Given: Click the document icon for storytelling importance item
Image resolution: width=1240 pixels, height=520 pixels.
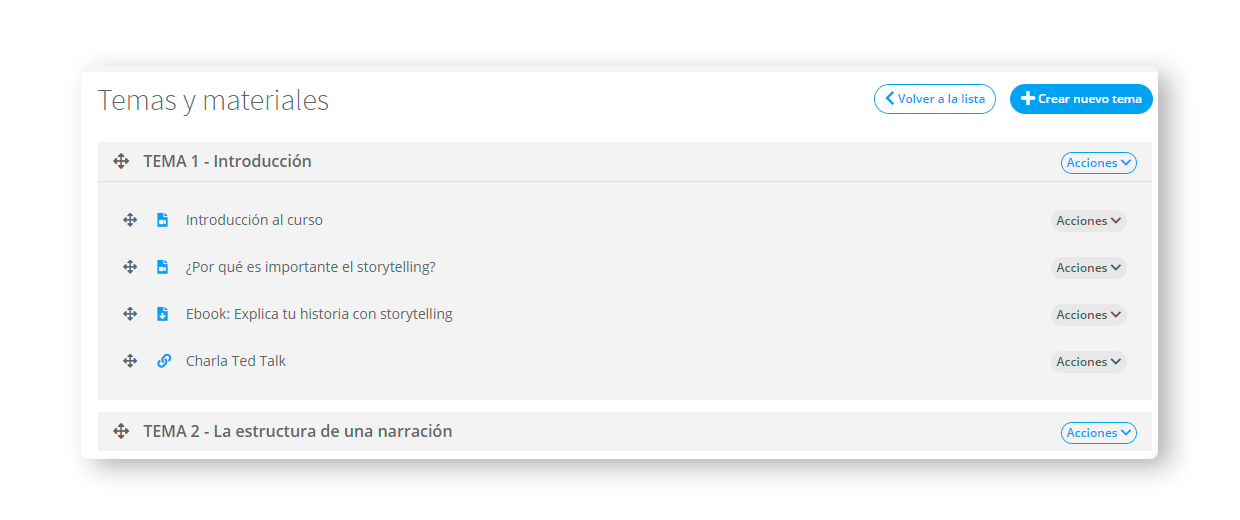Looking at the screenshot, I should coord(163,267).
